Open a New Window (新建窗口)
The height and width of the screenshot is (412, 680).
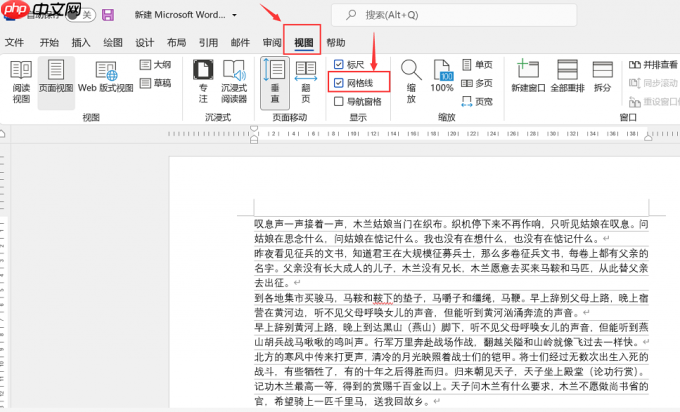pos(528,76)
